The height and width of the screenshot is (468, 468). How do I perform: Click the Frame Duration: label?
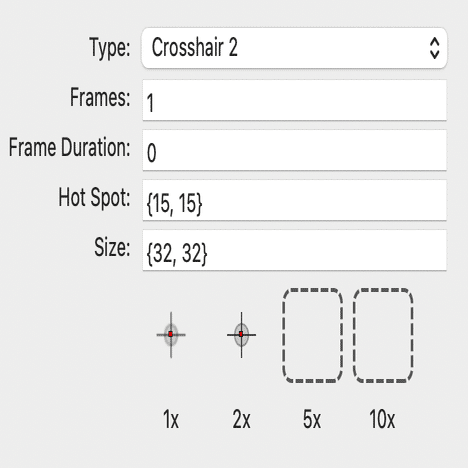click(x=69, y=147)
